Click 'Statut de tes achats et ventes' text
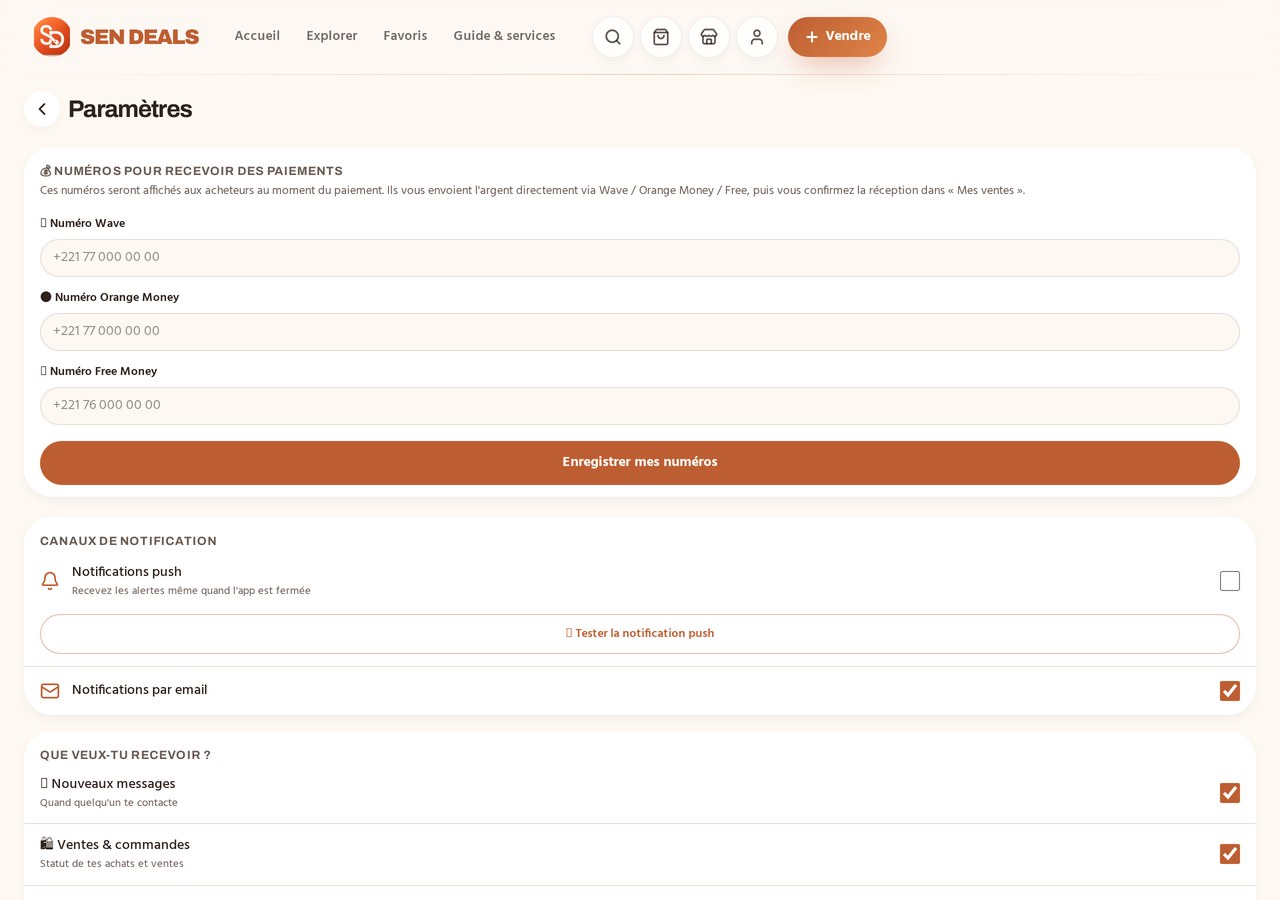The height and width of the screenshot is (900, 1280). [112, 864]
